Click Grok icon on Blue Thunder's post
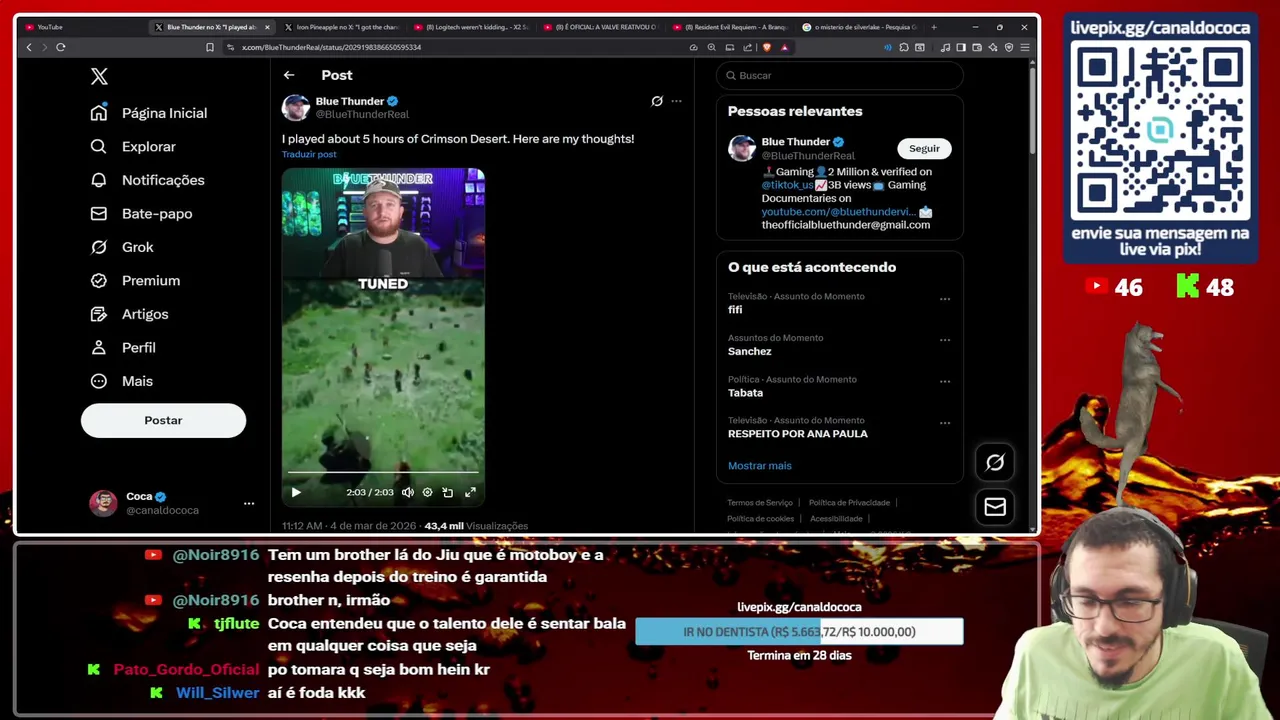Screen dimensions: 1280x720 [x=657, y=101]
